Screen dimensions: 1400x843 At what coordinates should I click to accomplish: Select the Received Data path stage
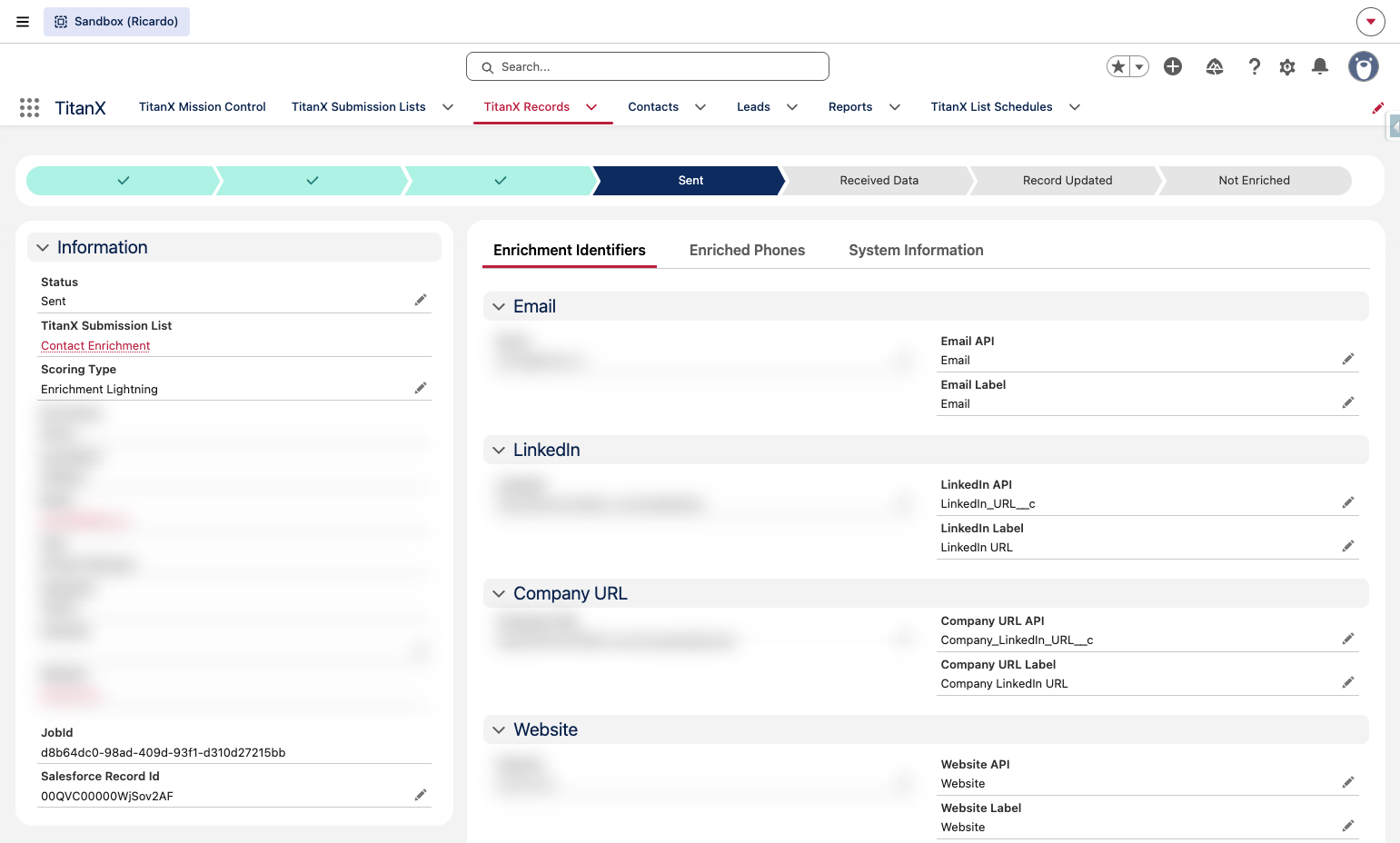[879, 181]
